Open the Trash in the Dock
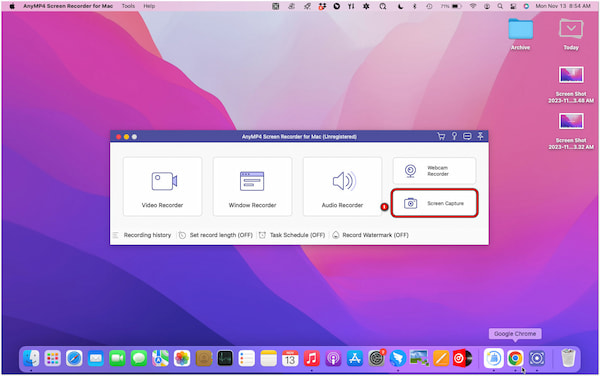The height and width of the screenshot is (376, 600). click(568, 358)
